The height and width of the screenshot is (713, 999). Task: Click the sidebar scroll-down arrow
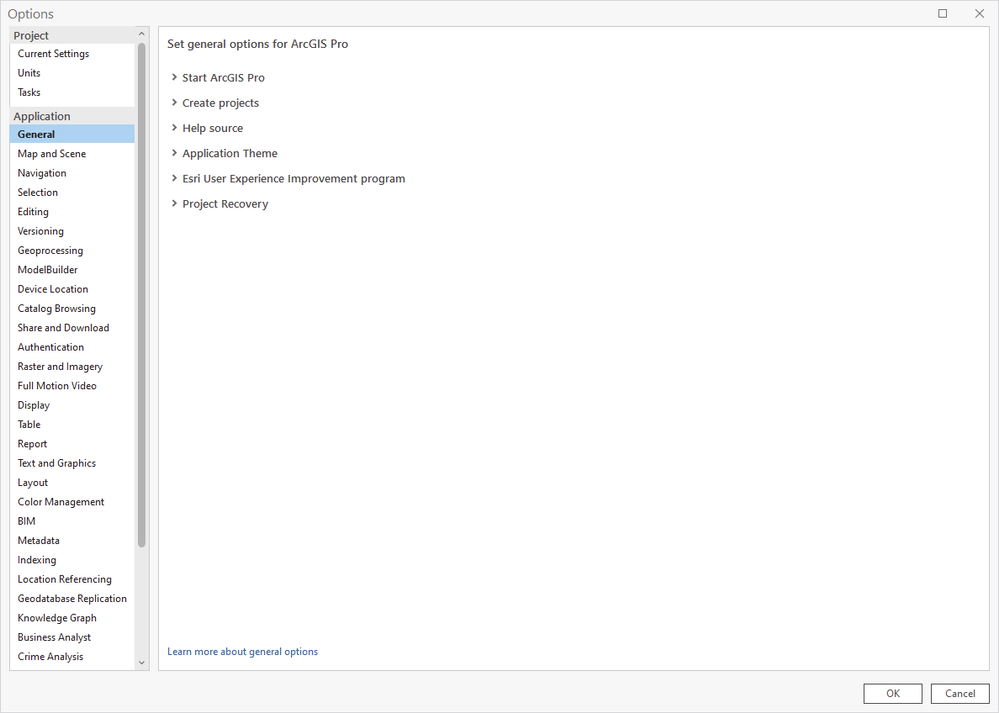[x=141, y=663]
